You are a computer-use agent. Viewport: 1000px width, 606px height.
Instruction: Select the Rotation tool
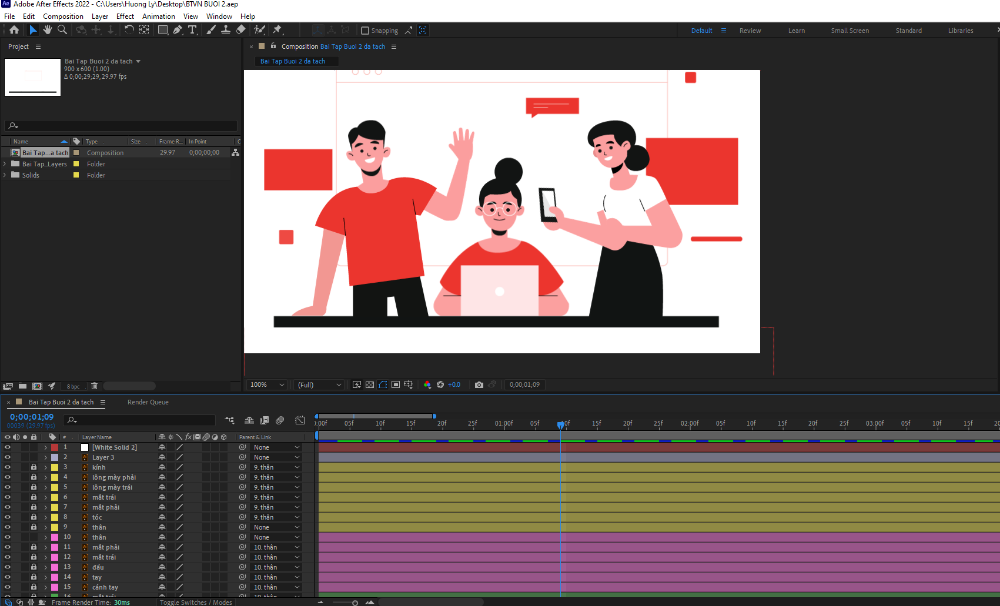tap(129, 30)
